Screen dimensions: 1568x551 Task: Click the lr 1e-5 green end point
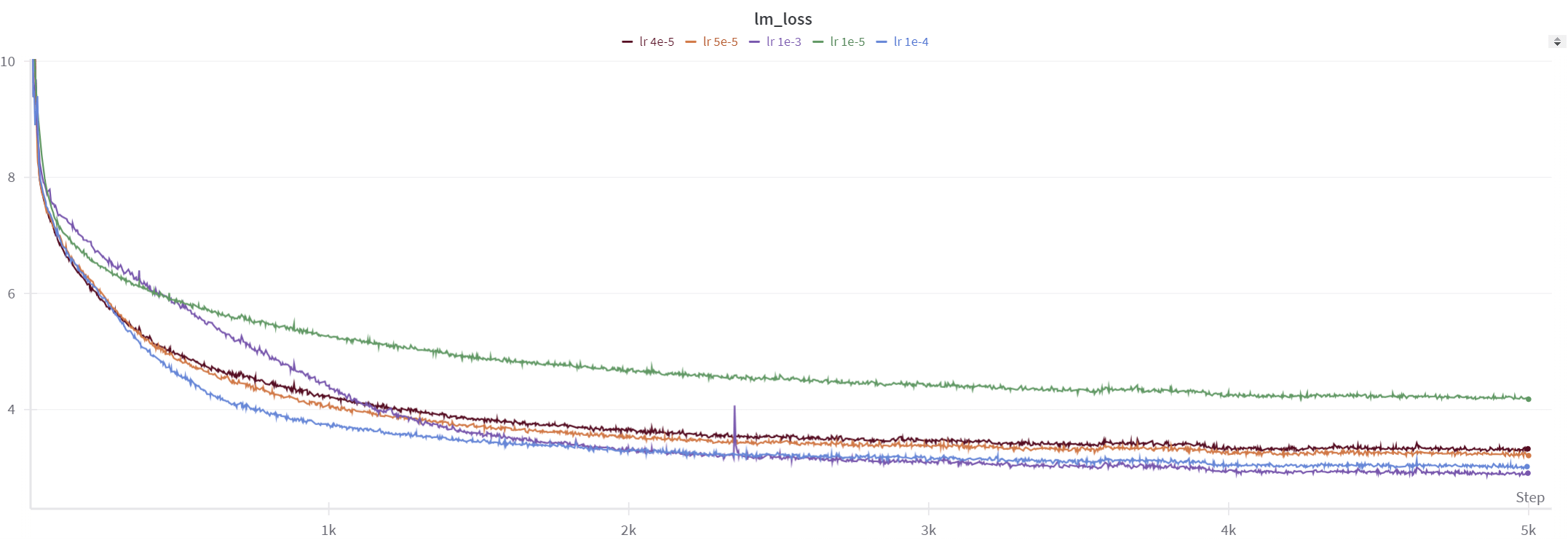(1529, 399)
